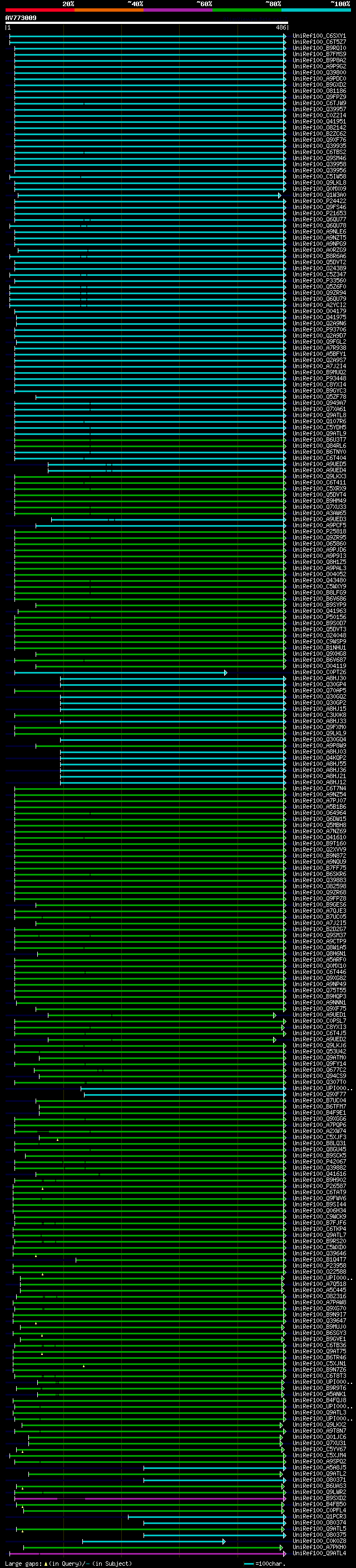356x1568 pixels.
Task: Open hit UniRef100_Q9SM46
Action: 319,159
